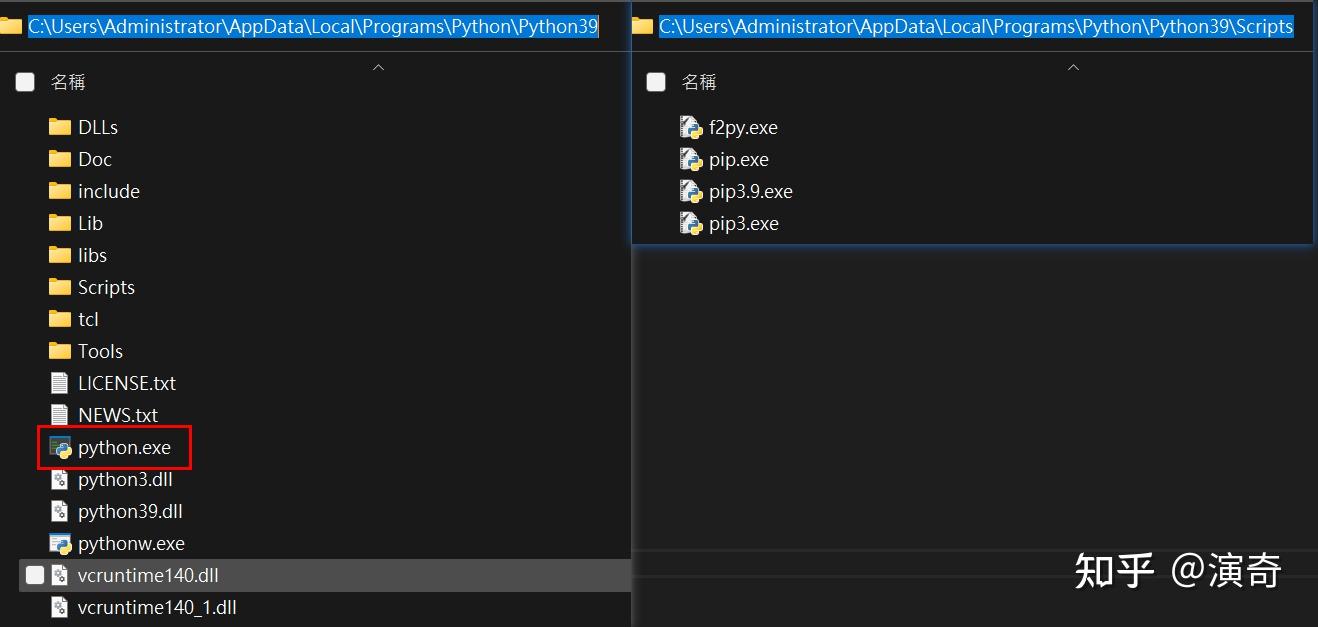The width and height of the screenshot is (1318, 627).
Task: Select the Scripts folder in left pane
Action: pyautogui.click(x=92, y=287)
